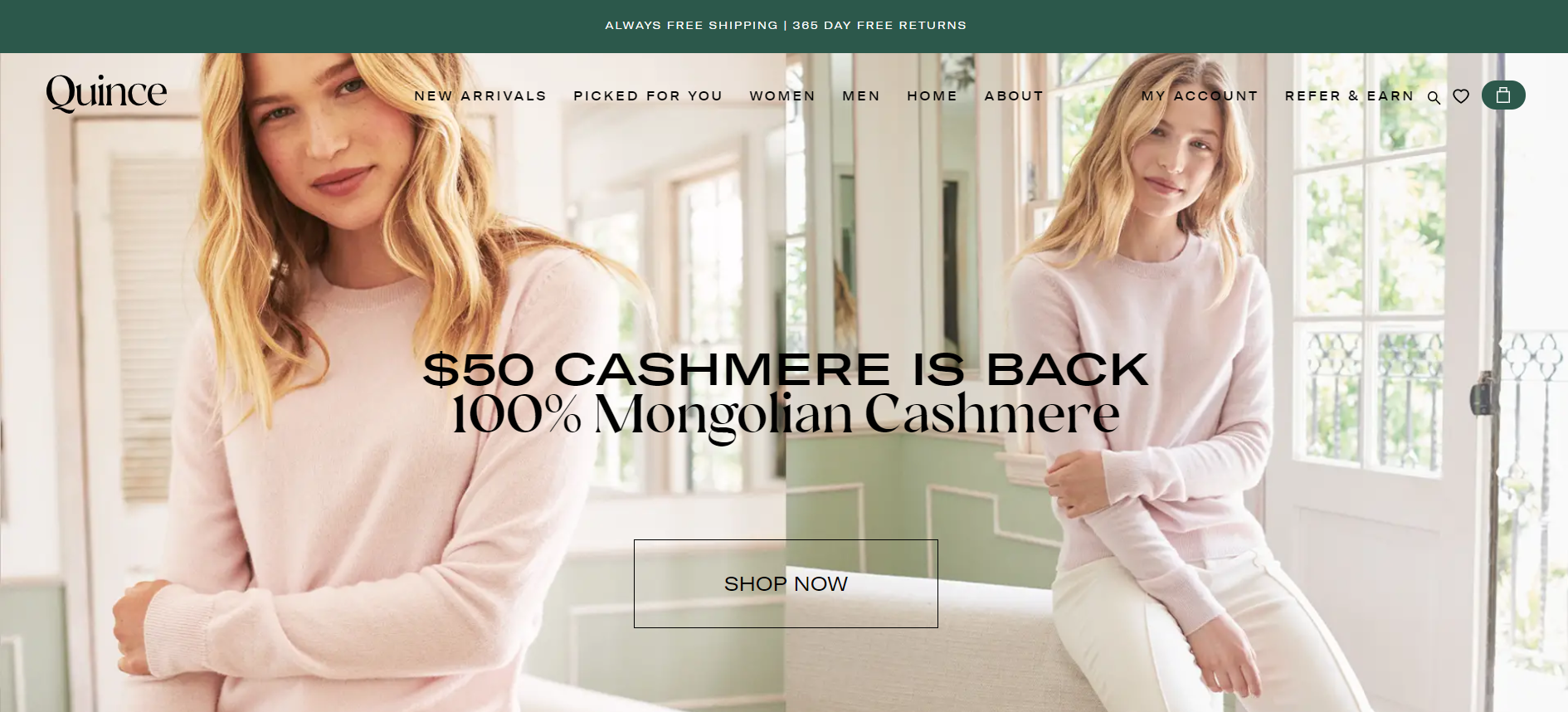Go to My Account
1568x712 pixels.
[x=1200, y=96]
